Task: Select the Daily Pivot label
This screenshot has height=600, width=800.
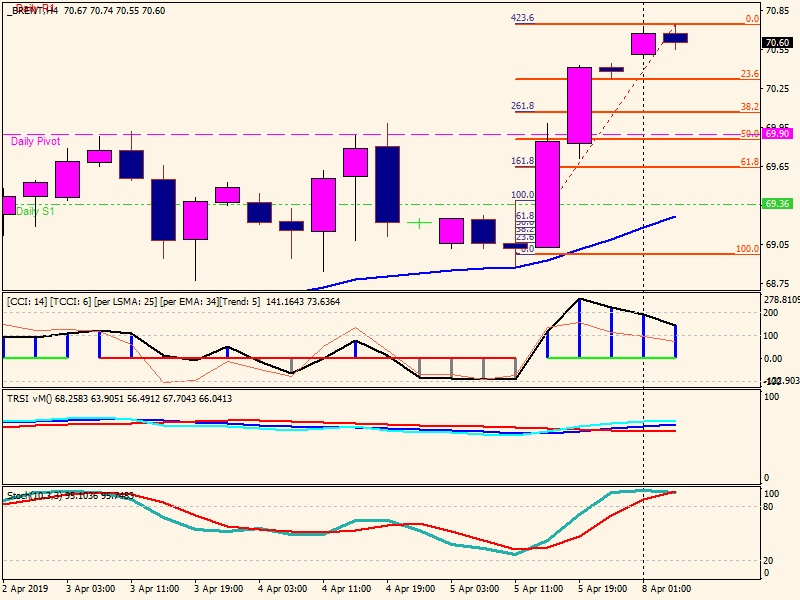Action: click(x=35, y=142)
